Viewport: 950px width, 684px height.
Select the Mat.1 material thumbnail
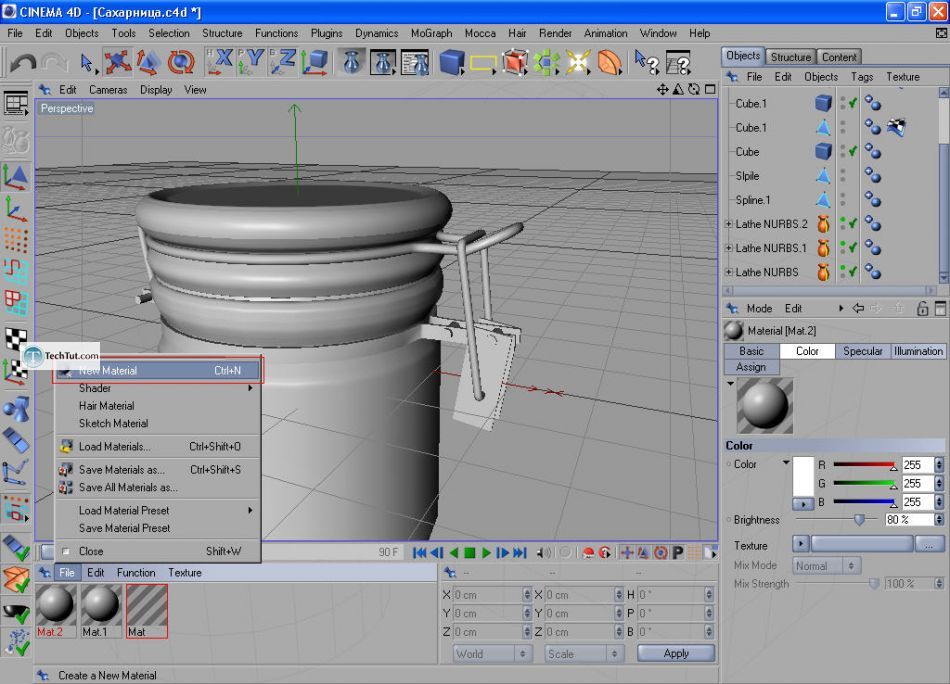coord(101,611)
